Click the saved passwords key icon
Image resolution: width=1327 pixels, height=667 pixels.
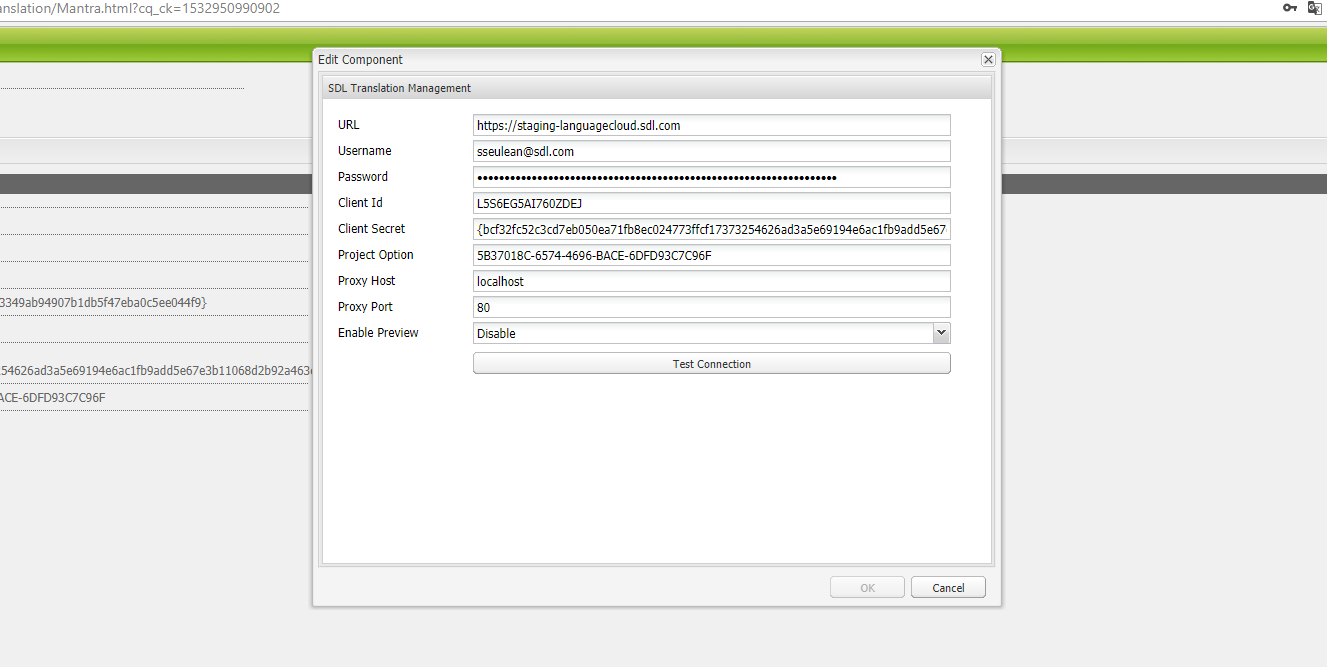pos(1290,8)
